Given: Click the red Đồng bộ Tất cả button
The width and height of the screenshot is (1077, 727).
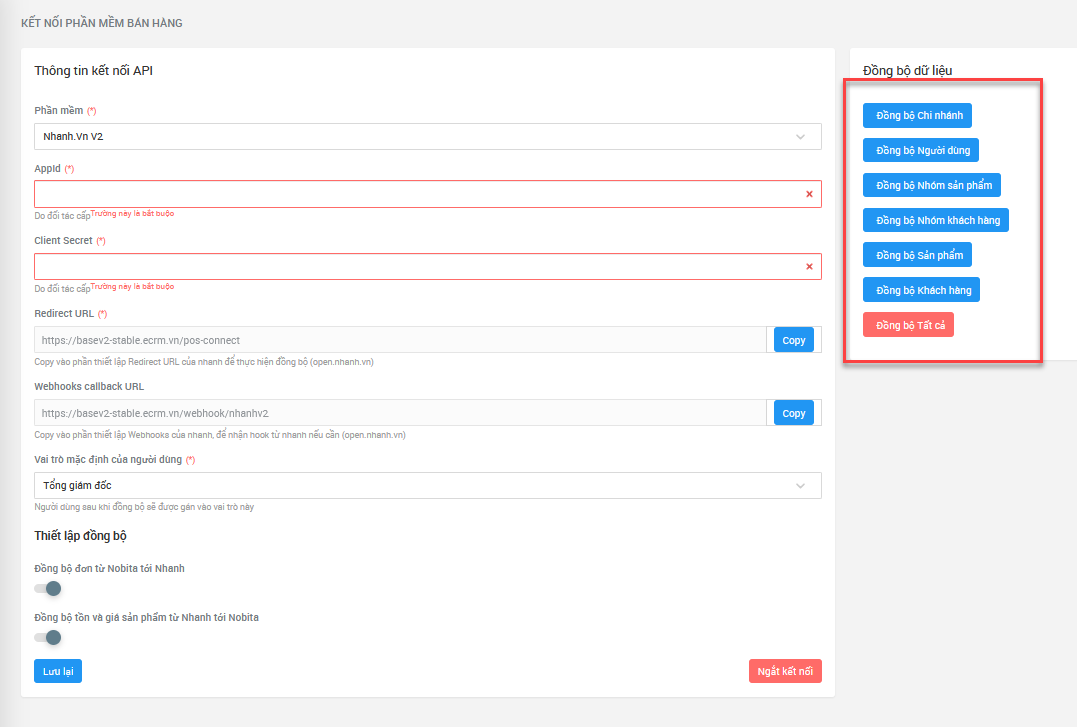Looking at the screenshot, I should (908, 325).
